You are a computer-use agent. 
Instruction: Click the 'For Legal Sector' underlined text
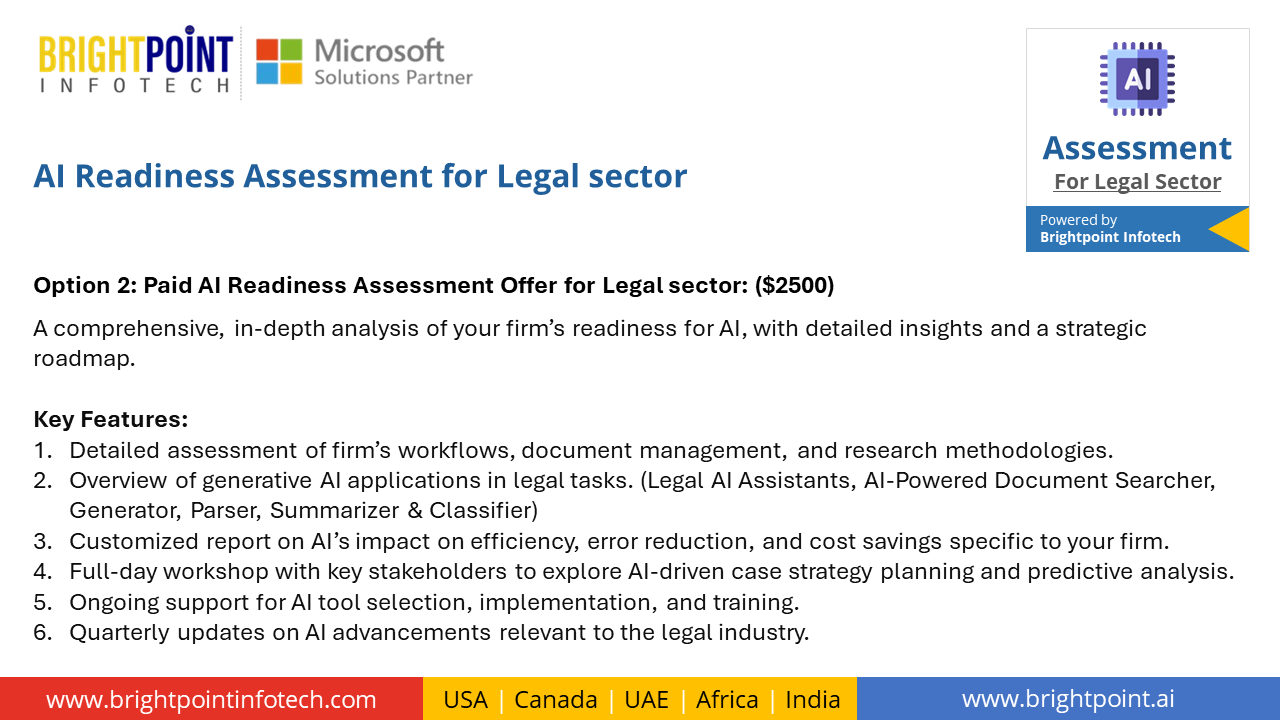[x=1137, y=182]
